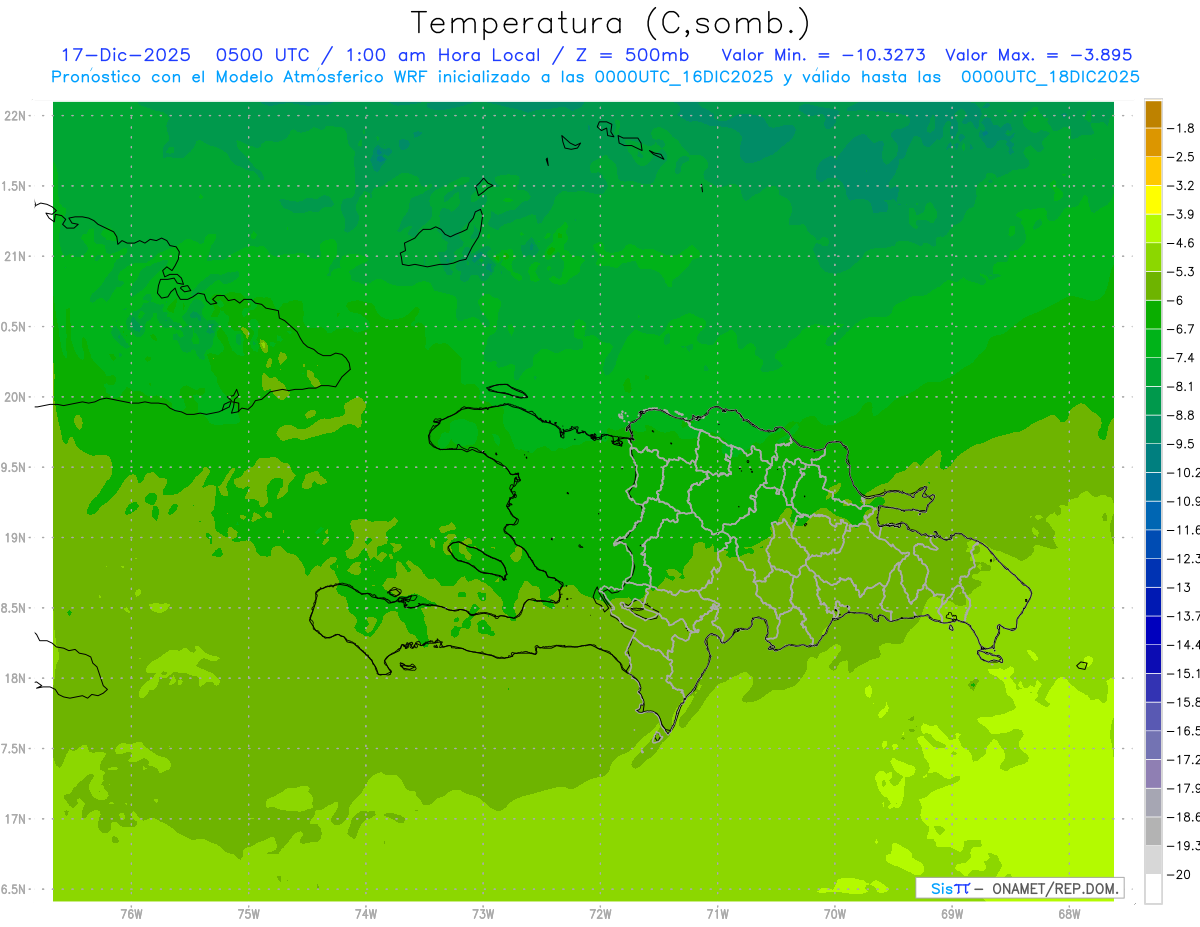Pick the lime swatch between -3.9 and -4.6

(x=1153, y=229)
